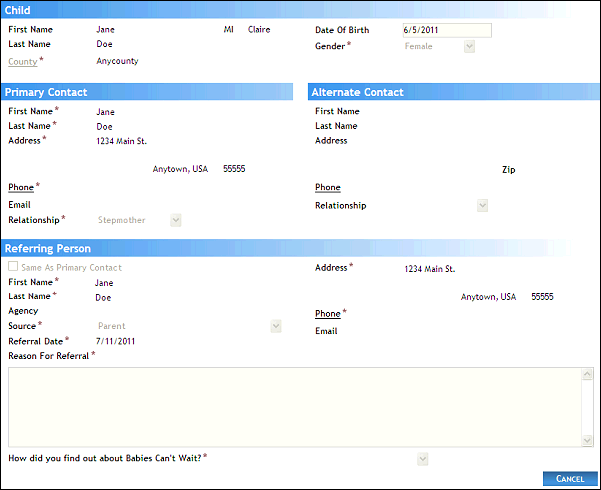Open the Alternate Contact Relationship dropdown
601x490 pixels.
pos(482,206)
